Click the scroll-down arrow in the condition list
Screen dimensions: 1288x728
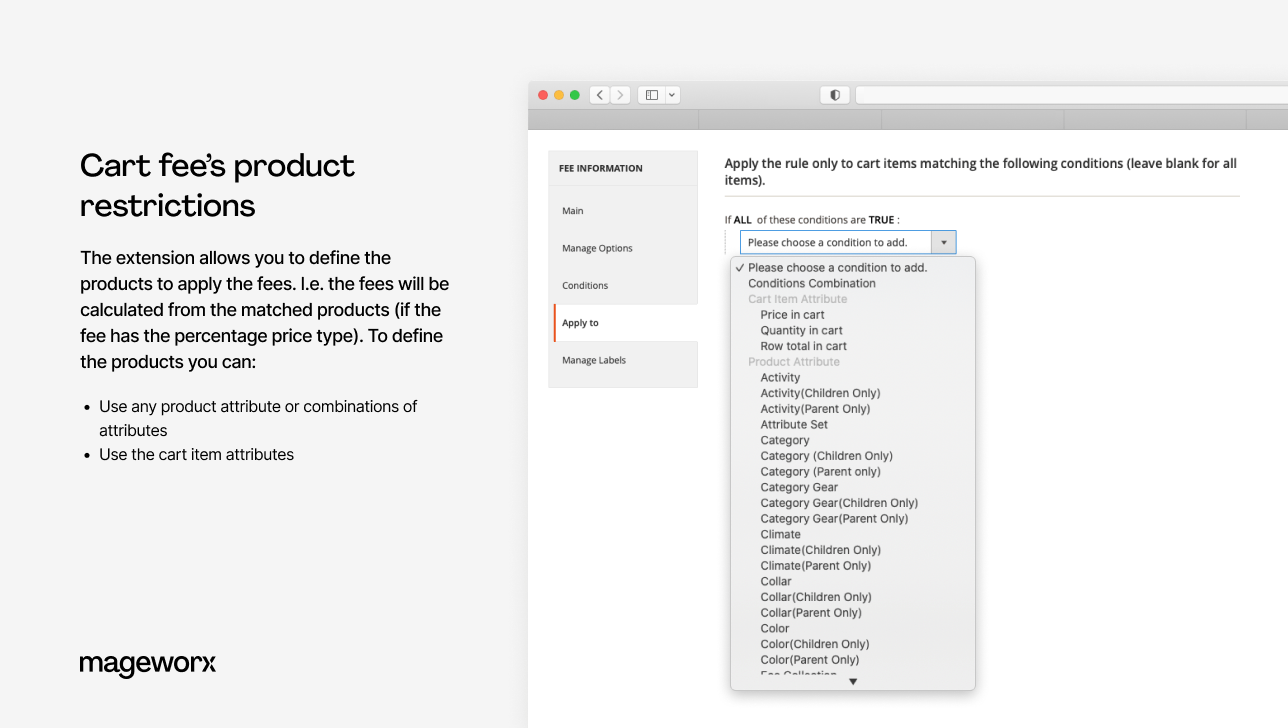[x=852, y=680]
